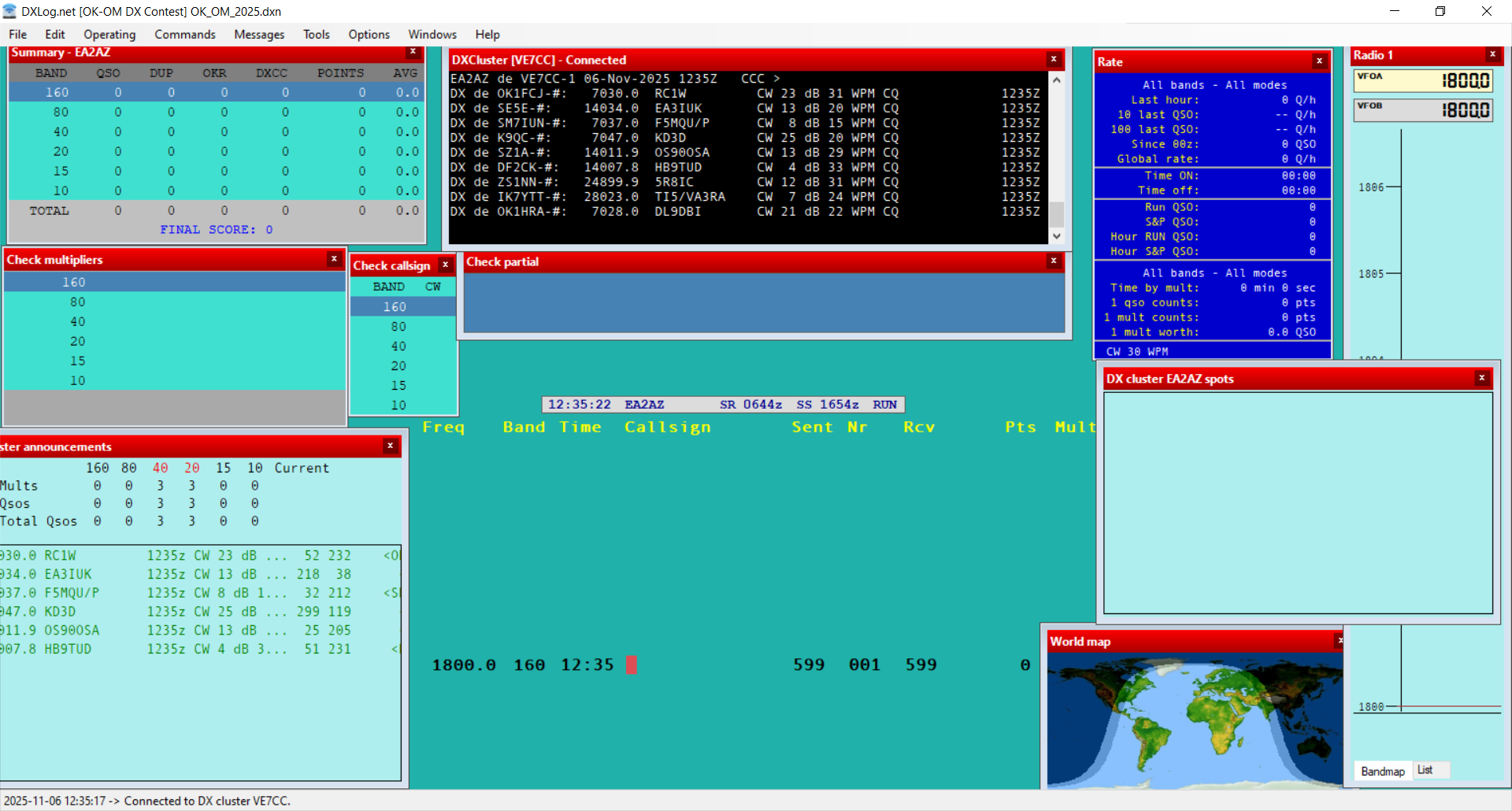Switch to the Bandmap tab
The image size is (1512, 811).
[x=1382, y=771]
